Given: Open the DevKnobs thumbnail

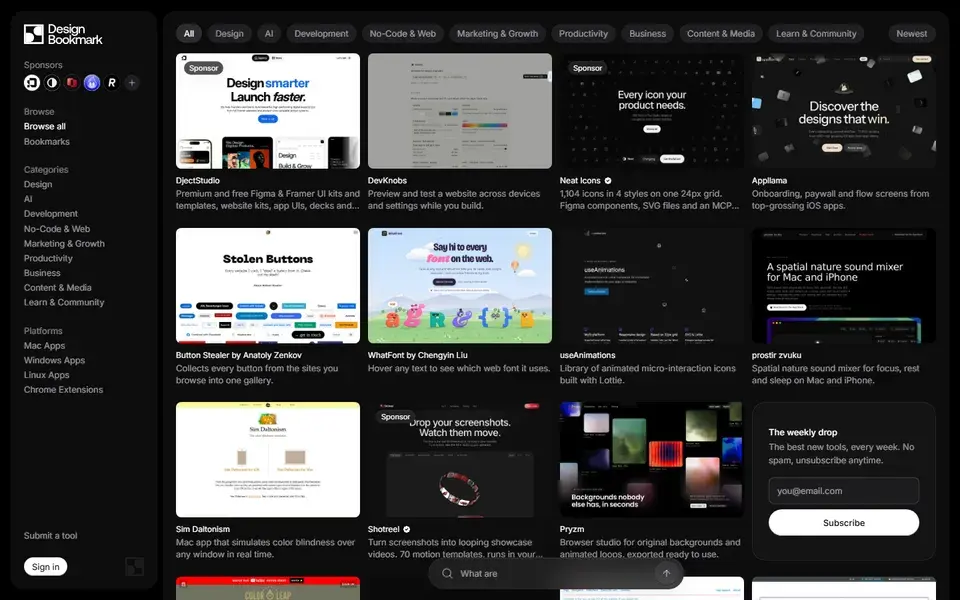Looking at the screenshot, I should point(460,111).
